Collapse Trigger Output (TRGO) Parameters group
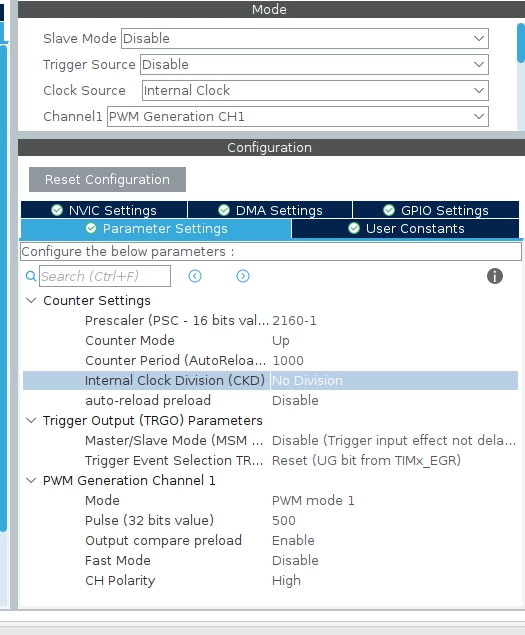Screen dimensions: 525x635 tap(31, 420)
